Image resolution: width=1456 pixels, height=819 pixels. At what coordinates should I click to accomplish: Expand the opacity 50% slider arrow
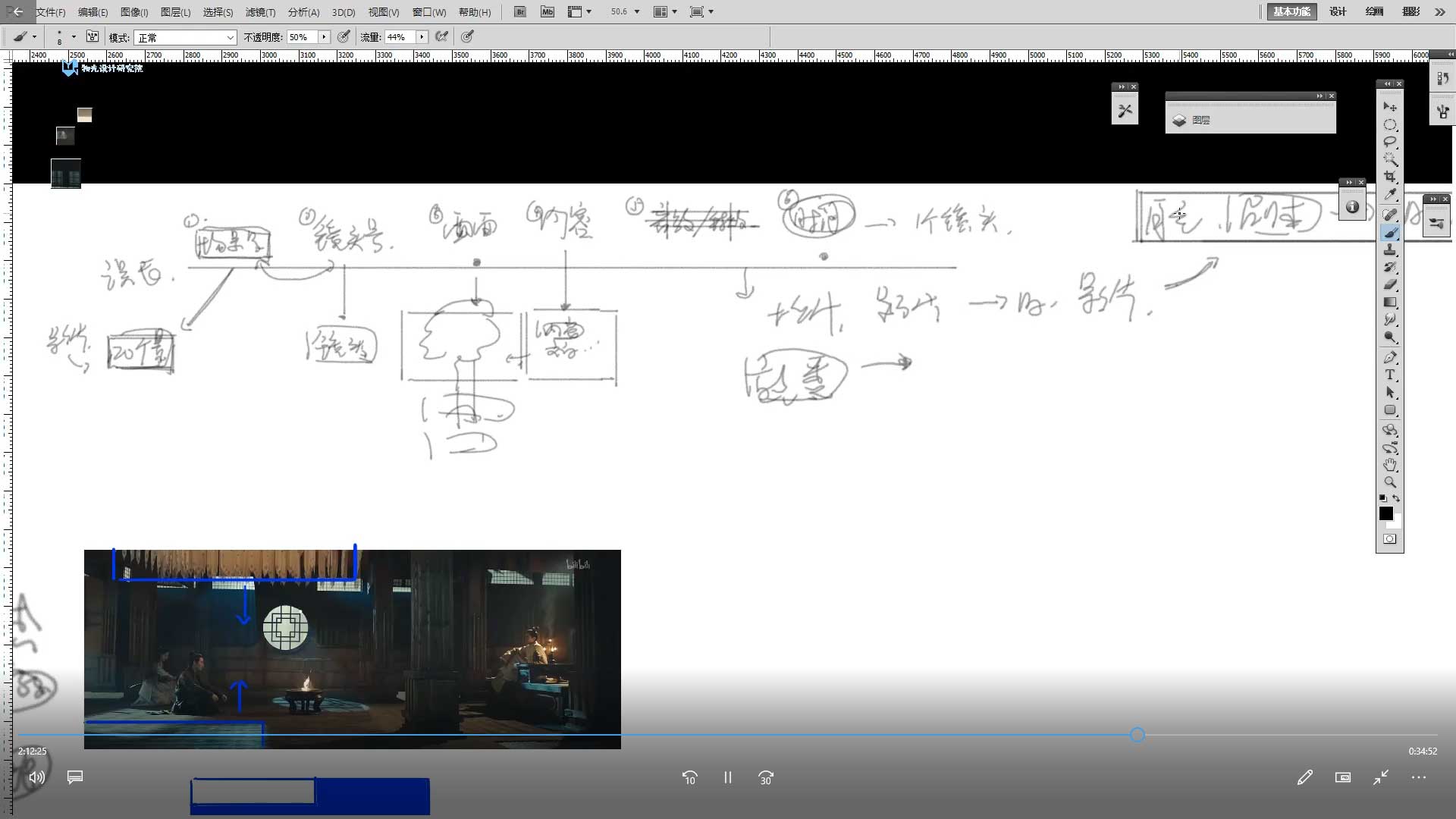click(x=325, y=36)
